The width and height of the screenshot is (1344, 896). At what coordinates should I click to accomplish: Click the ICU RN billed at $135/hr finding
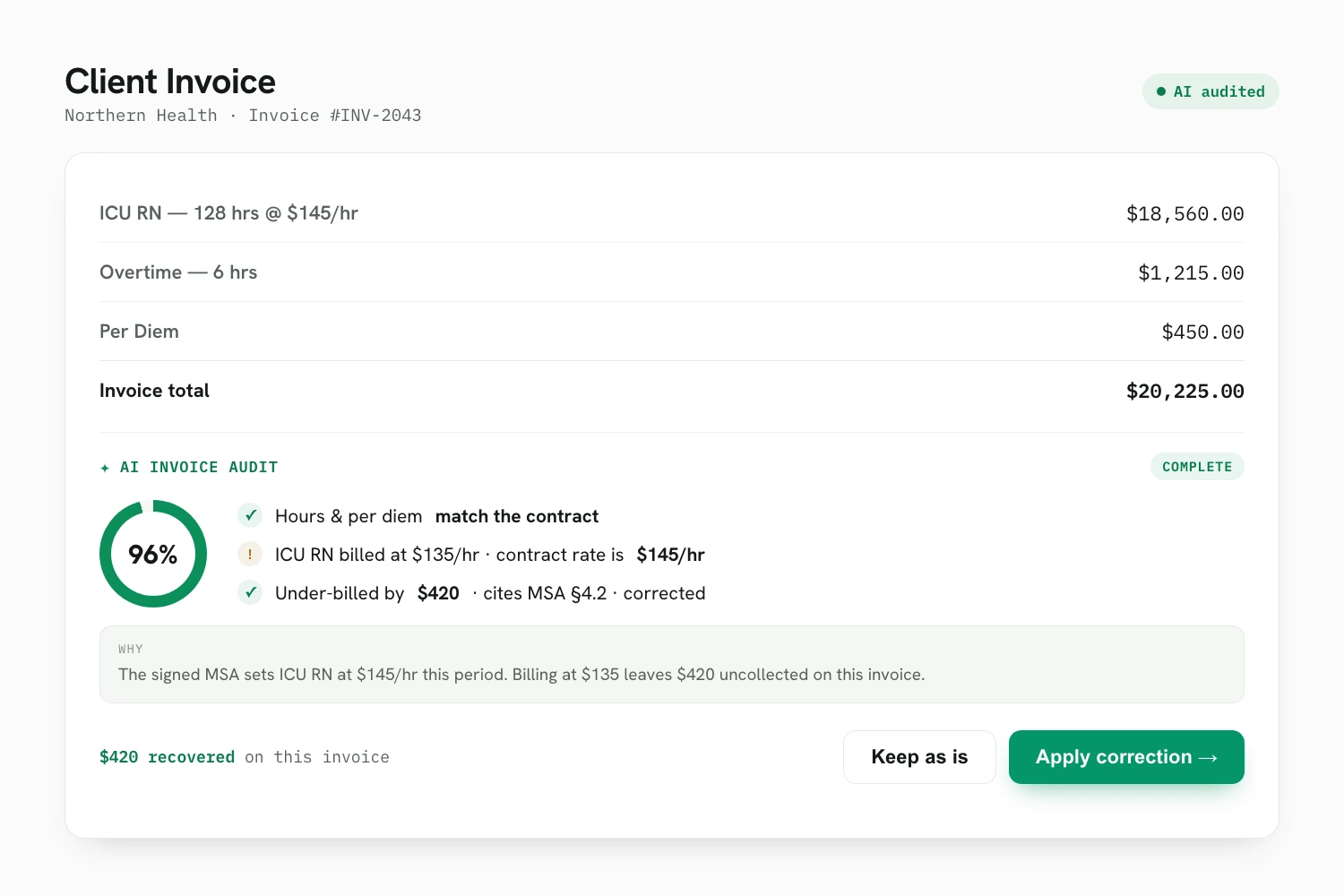coord(489,555)
